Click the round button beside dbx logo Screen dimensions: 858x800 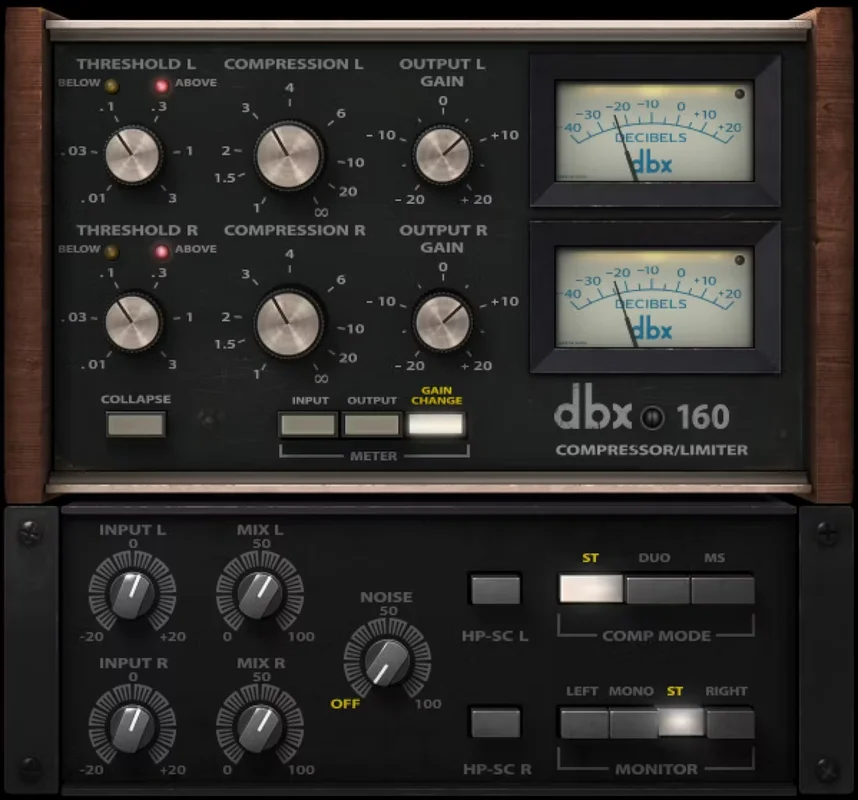[652, 418]
